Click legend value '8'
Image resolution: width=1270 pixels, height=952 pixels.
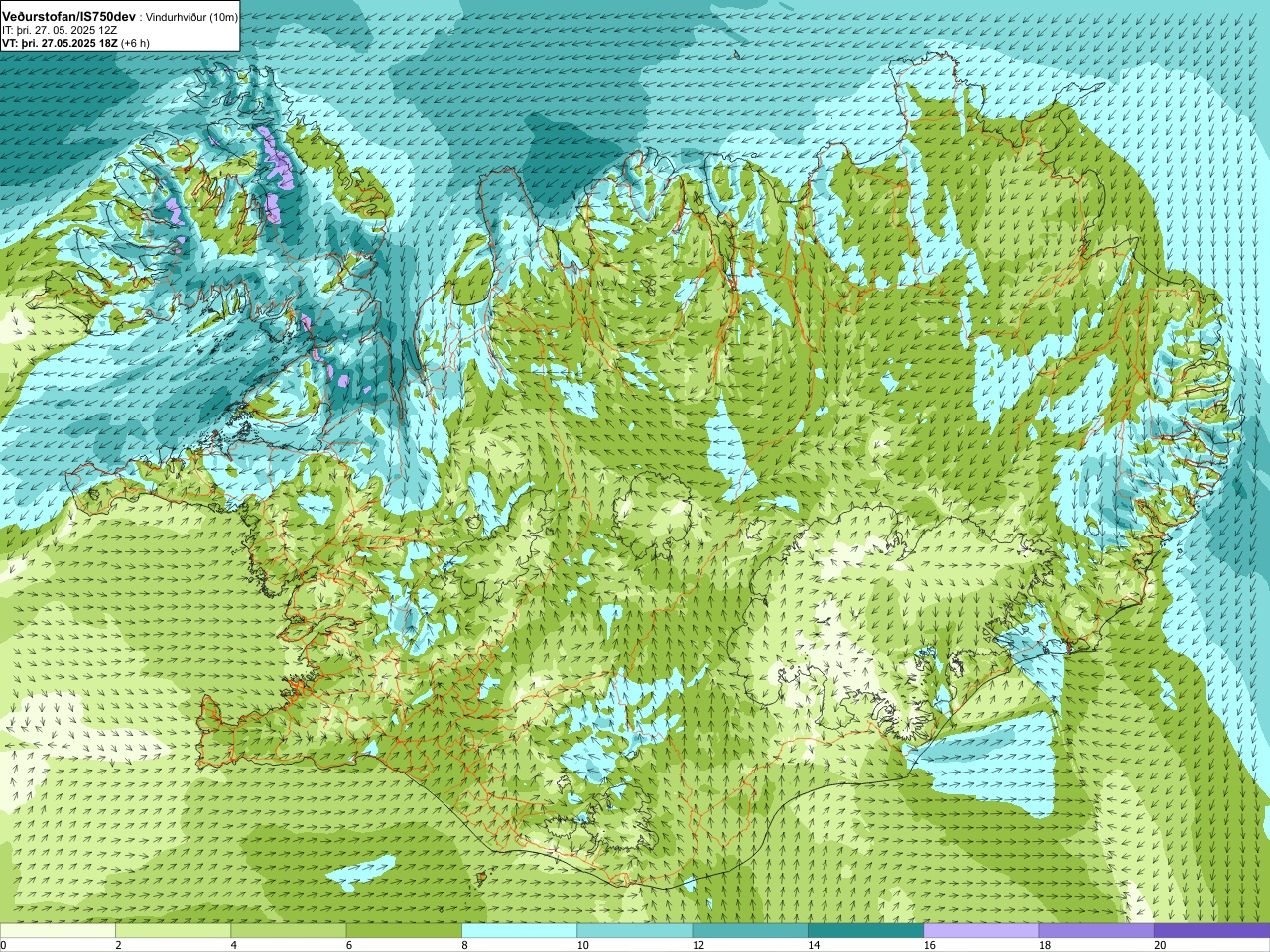(x=464, y=945)
